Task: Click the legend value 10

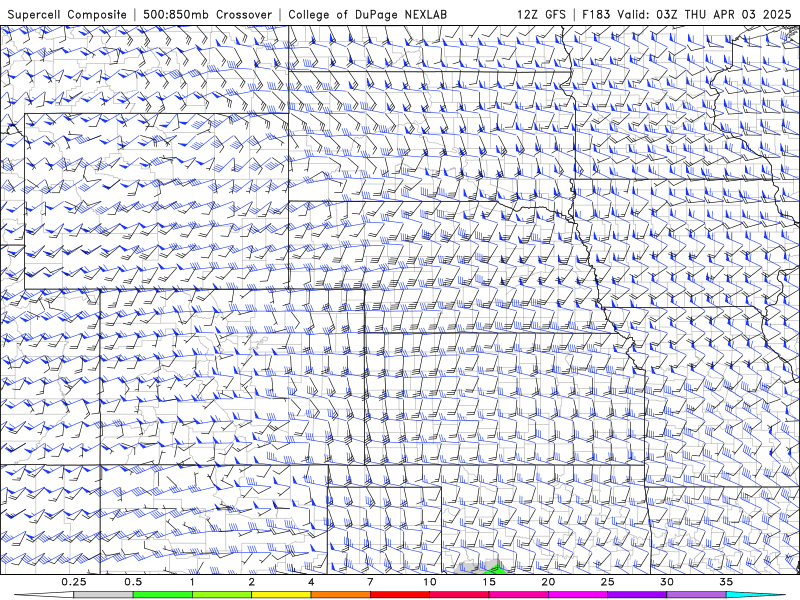Action: tap(430, 582)
